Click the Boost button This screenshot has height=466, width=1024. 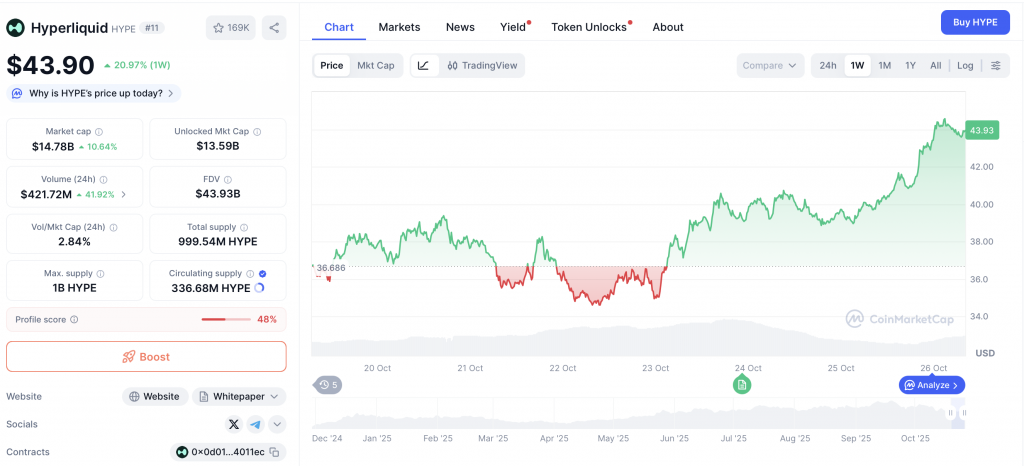click(146, 357)
